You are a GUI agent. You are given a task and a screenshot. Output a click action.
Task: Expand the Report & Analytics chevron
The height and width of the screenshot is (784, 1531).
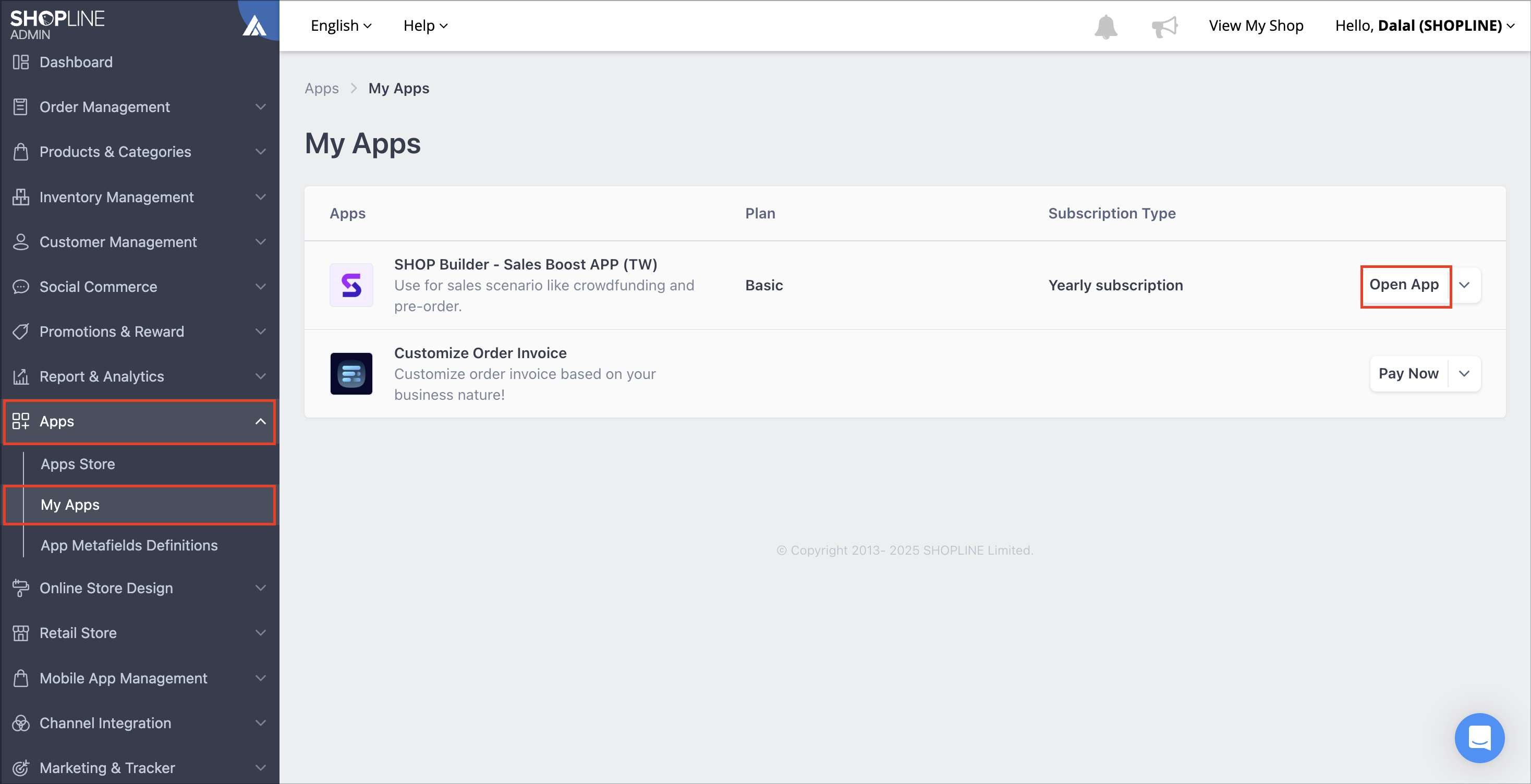[x=260, y=376]
